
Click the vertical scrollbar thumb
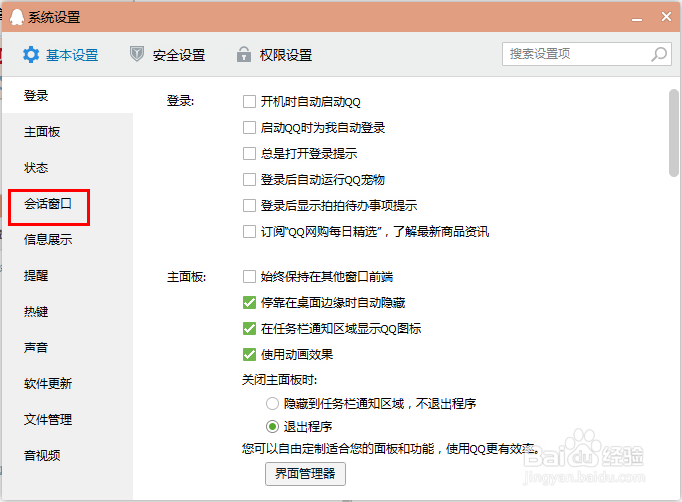[674, 133]
